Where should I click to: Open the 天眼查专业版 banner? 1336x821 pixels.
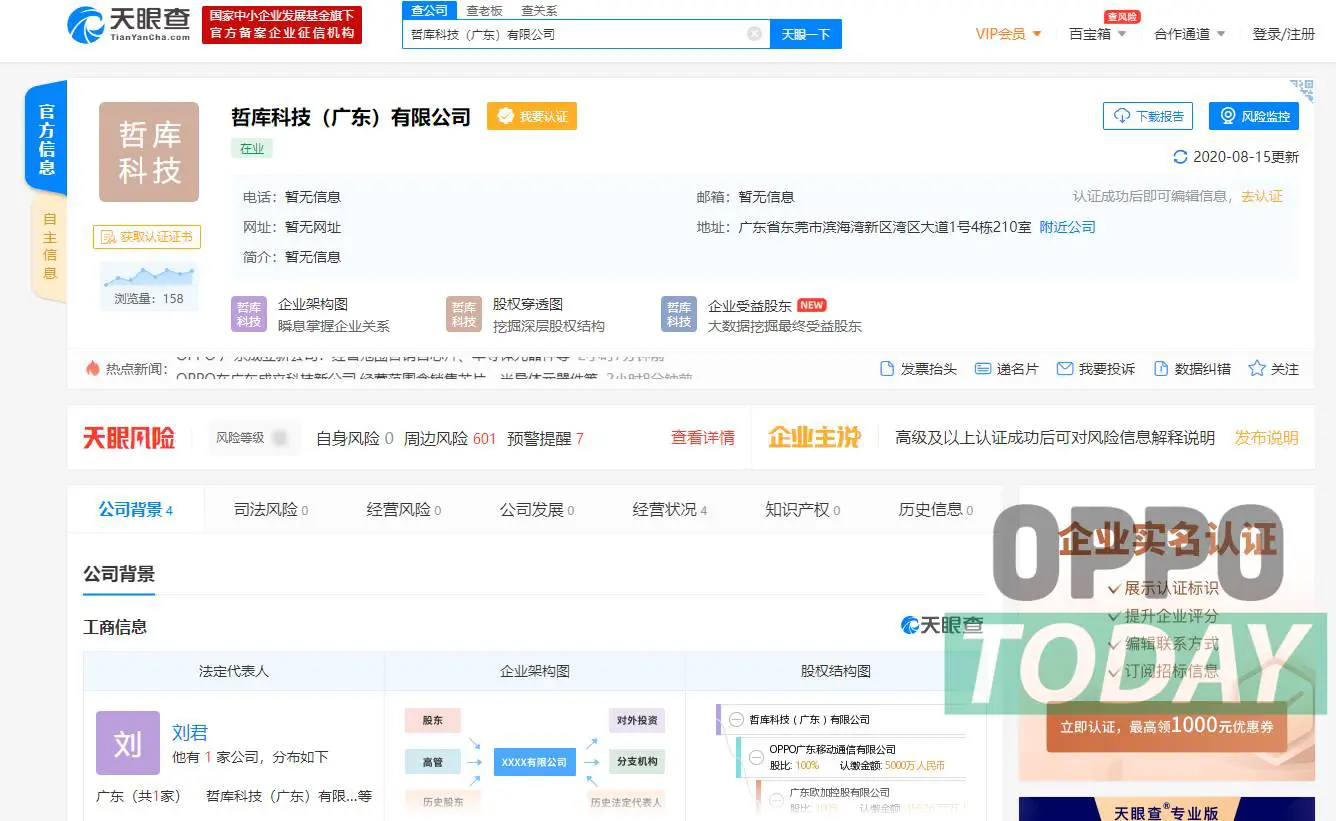pos(1166,809)
